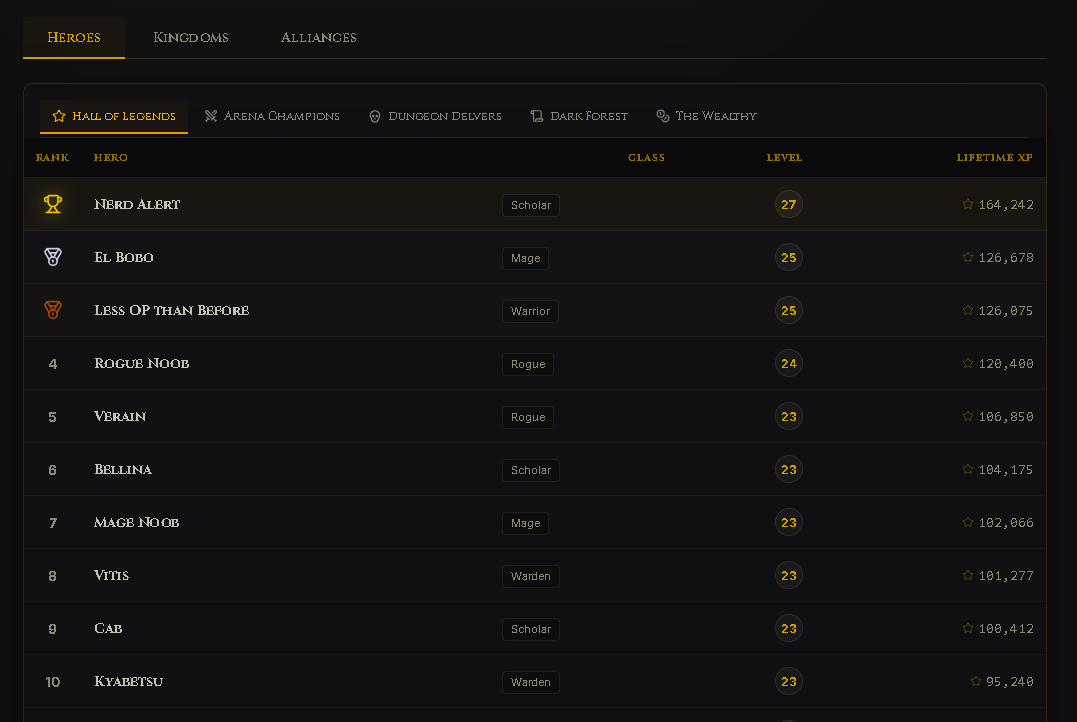Image resolution: width=1077 pixels, height=722 pixels.
Task: Click the Class column header
Action: pos(646,157)
